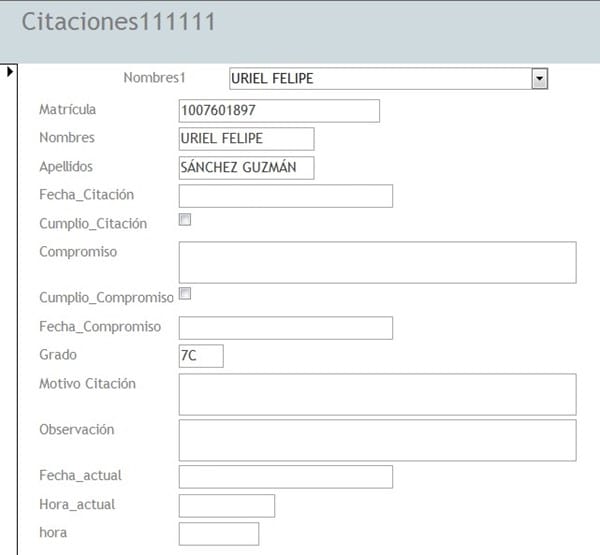
Task: Open the Nombres1 dropdown arrow
Action: coord(540,79)
